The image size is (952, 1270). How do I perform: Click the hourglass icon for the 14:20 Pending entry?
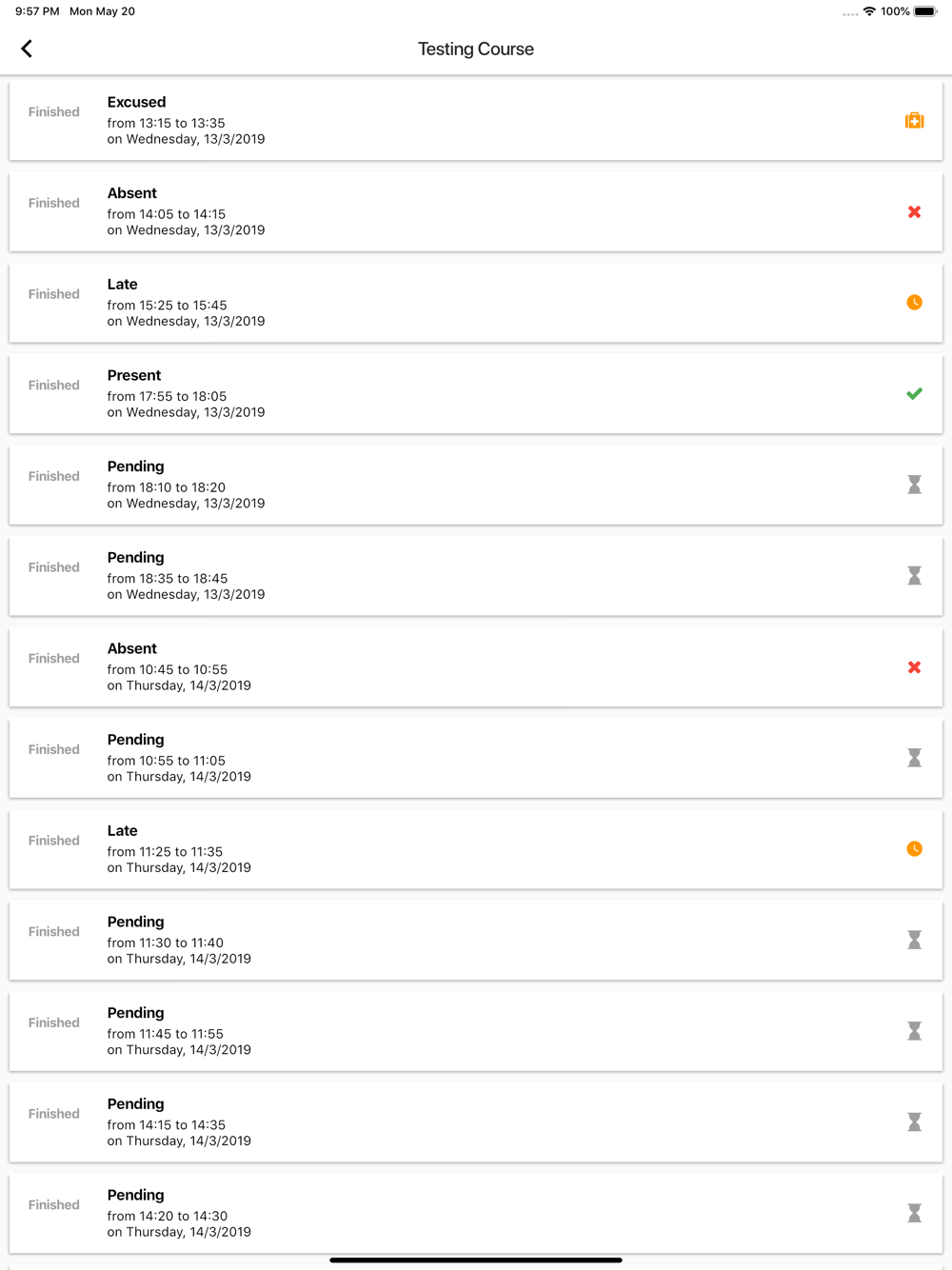coord(914,1213)
